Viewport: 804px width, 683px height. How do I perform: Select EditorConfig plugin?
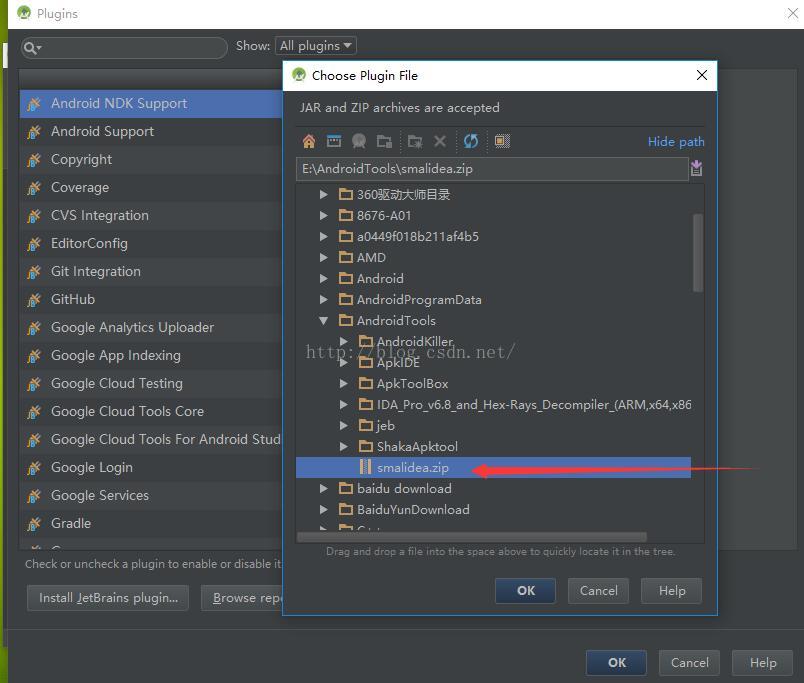(x=151, y=244)
